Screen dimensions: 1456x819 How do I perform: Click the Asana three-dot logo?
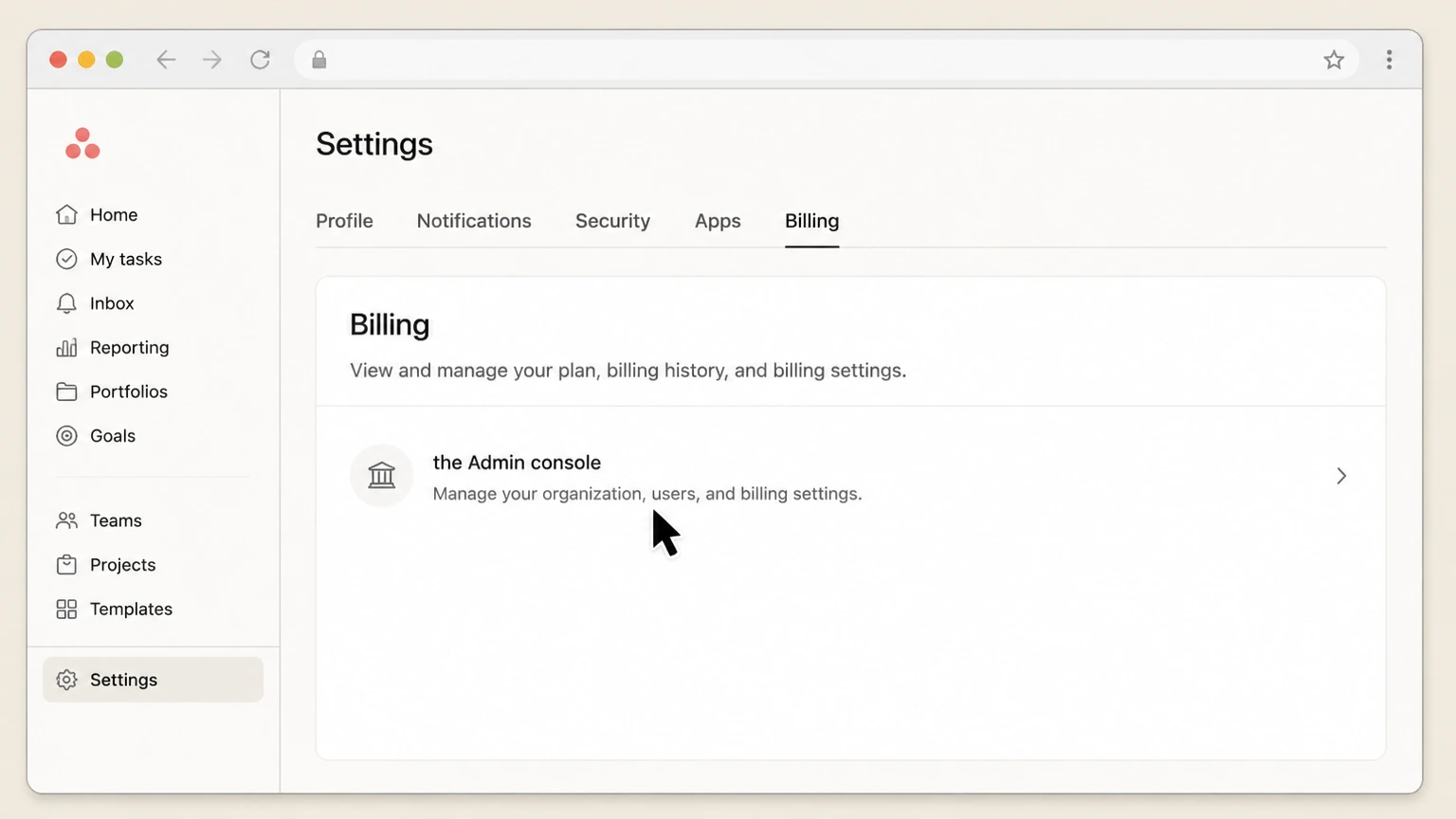pyautogui.click(x=82, y=143)
